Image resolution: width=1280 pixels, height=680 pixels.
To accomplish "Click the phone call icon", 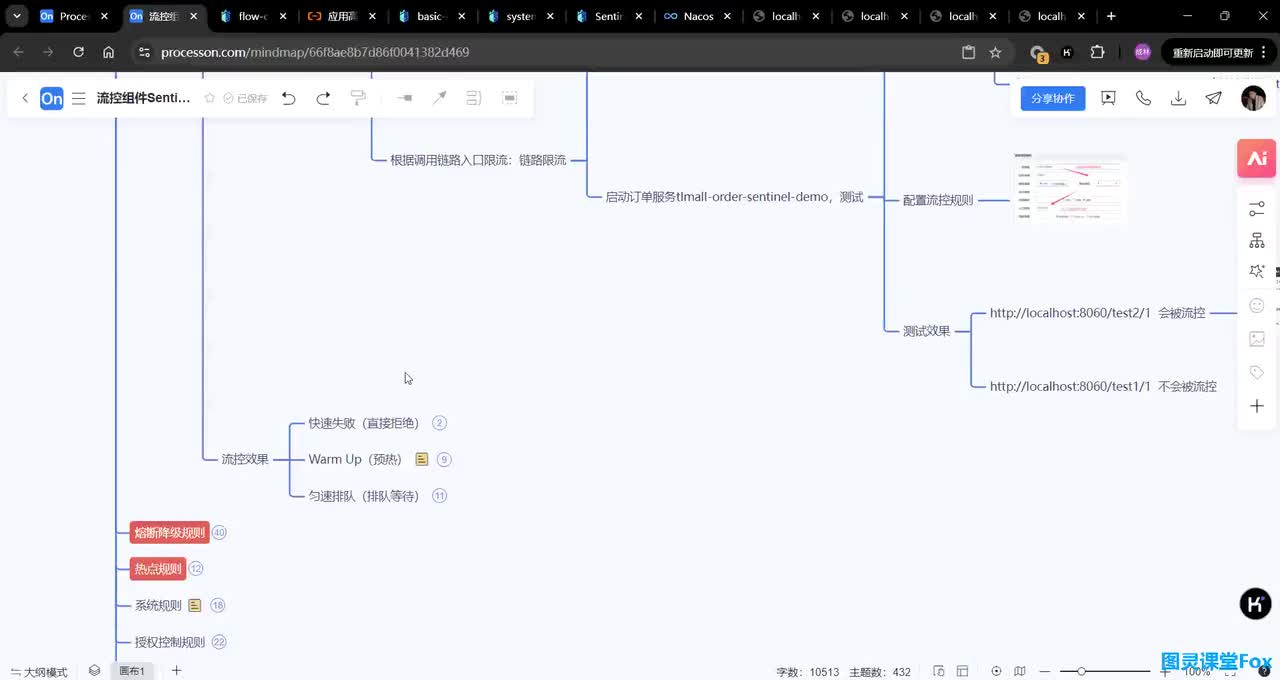I will pyautogui.click(x=1143, y=98).
